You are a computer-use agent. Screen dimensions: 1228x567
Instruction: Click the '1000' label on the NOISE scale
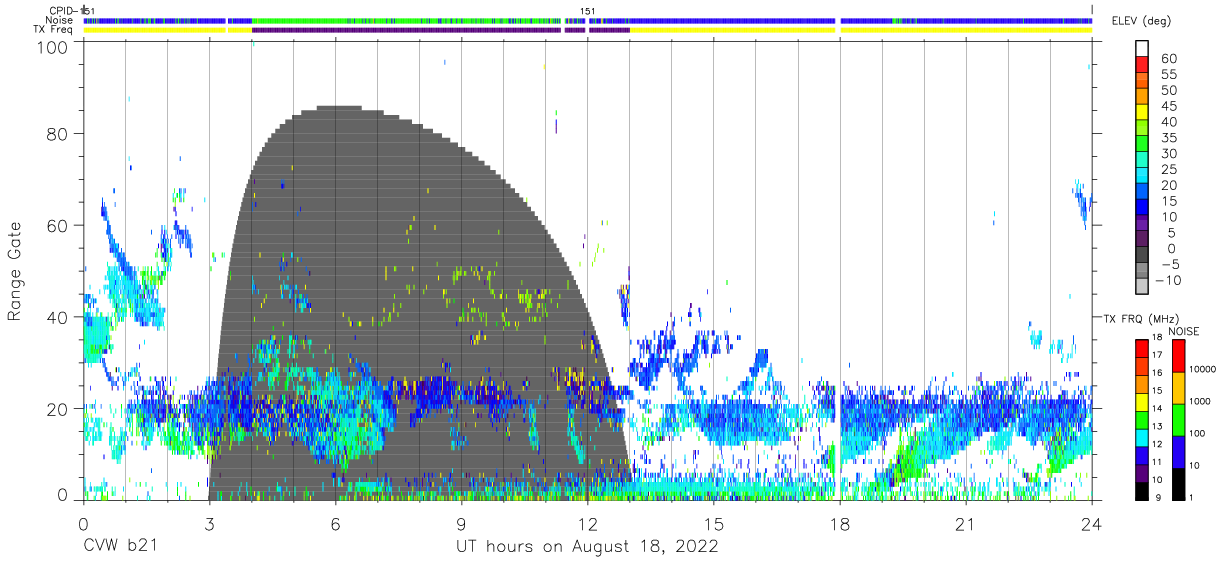[x=1202, y=403]
